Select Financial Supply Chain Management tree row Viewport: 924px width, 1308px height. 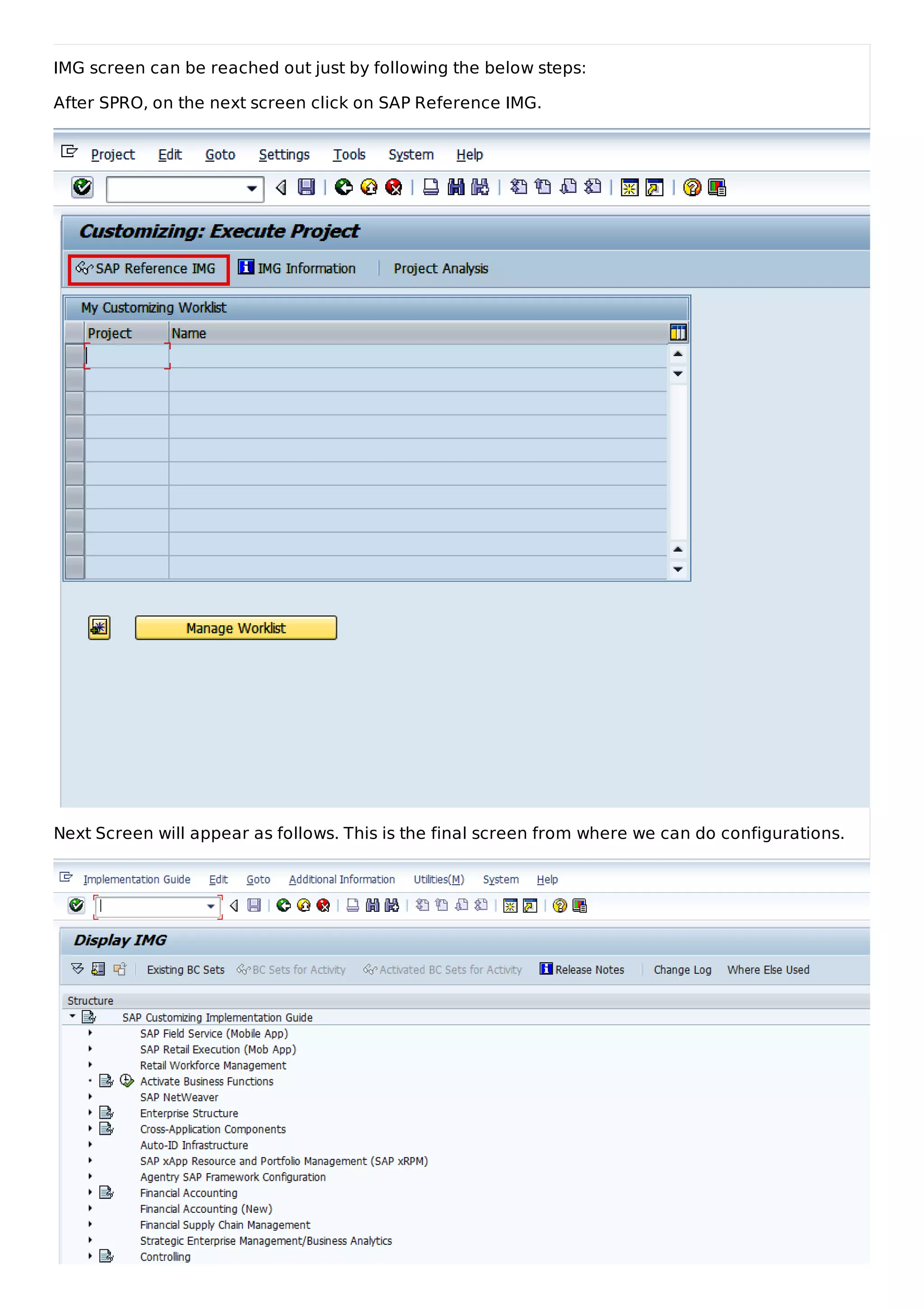(225, 1225)
